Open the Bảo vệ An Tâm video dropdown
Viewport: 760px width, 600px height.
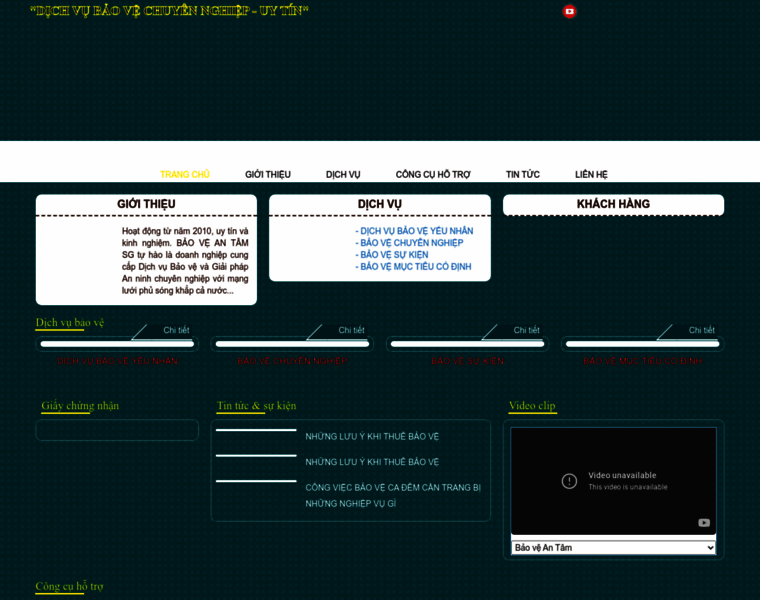[x=613, y=548]
